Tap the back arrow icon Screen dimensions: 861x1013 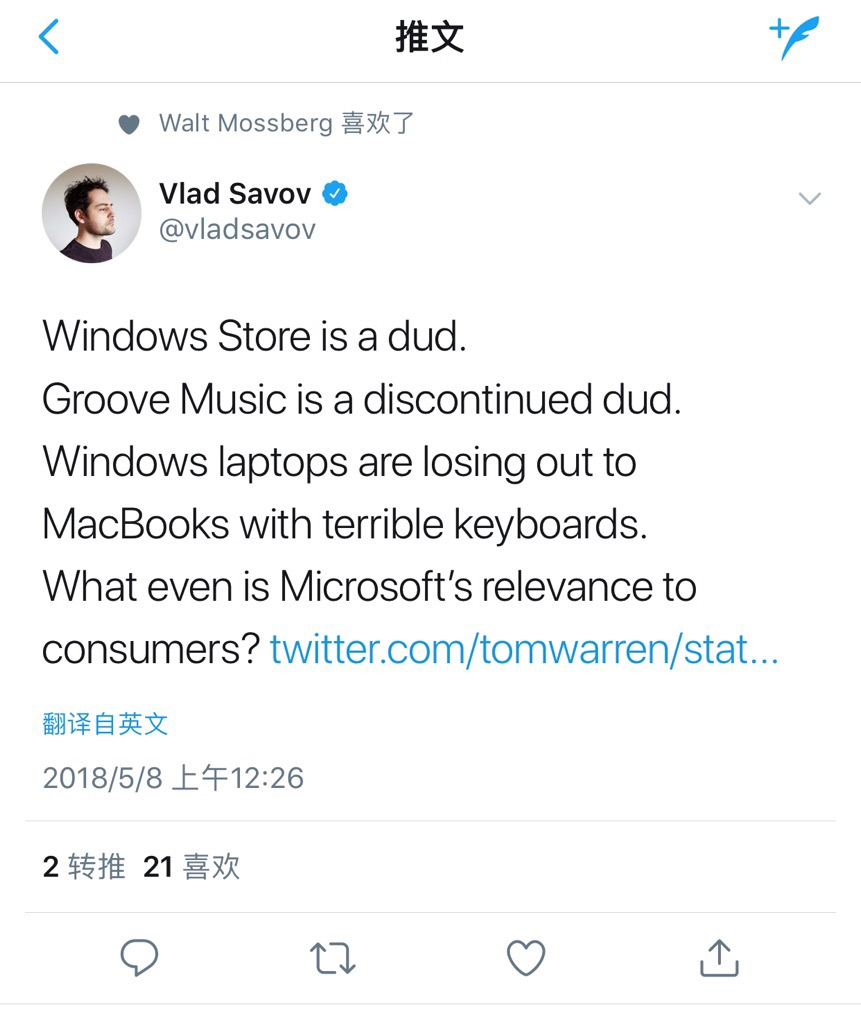(49, 37)
